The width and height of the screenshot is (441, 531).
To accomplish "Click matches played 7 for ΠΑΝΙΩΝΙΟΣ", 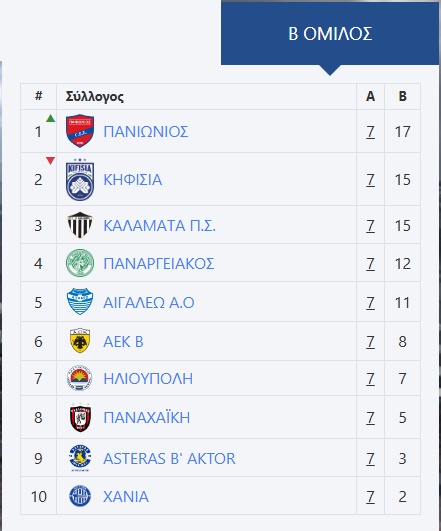I will point(370,132).
